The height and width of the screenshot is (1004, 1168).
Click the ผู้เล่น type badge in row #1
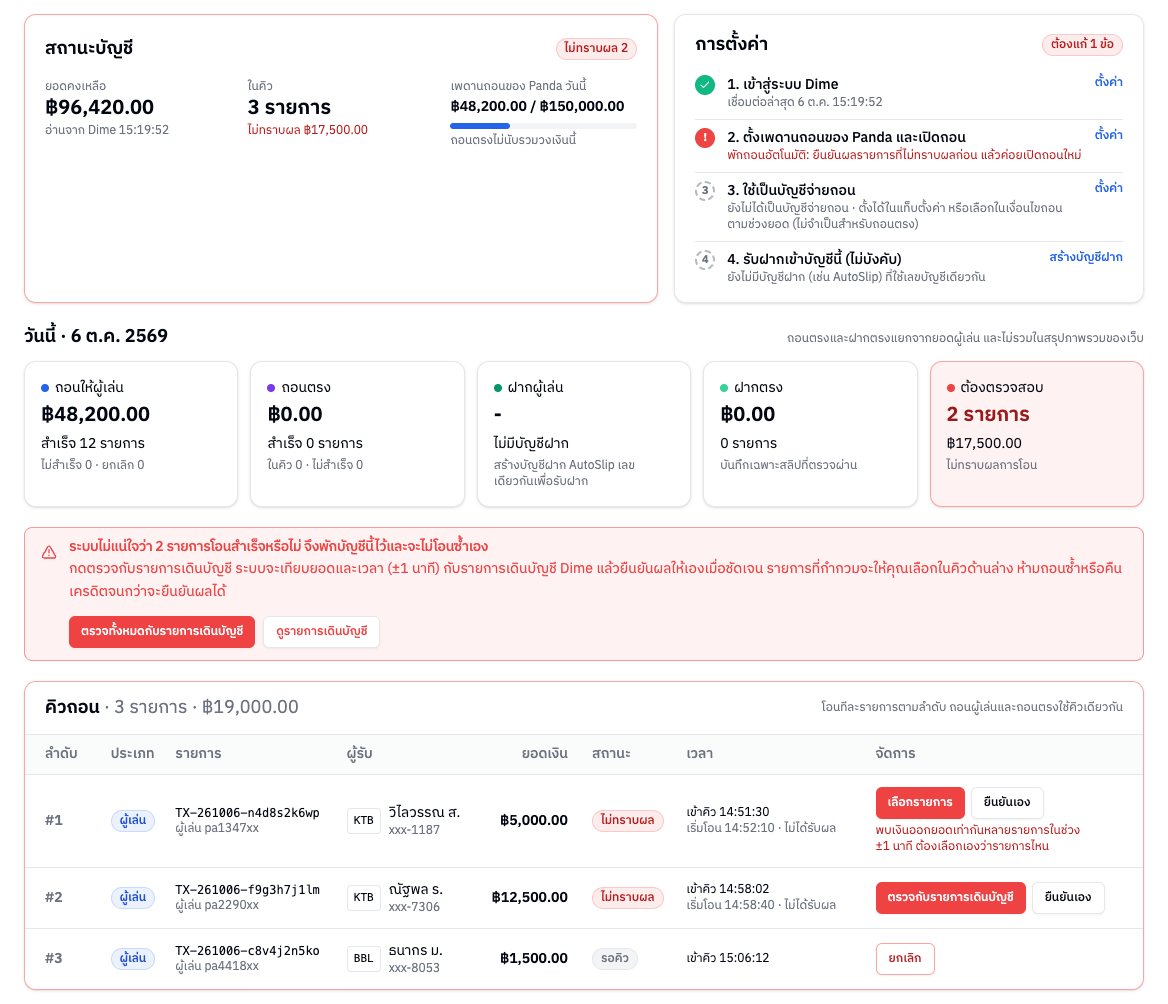(x=133, y=820)
